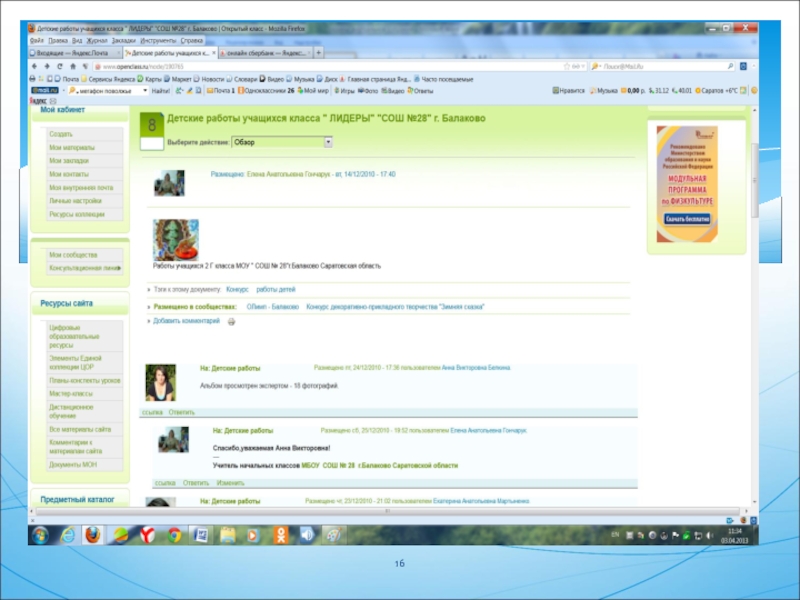Click the Windows Start button
Image resolution: width=800 pixels, height=600 pixels.
click(x=40, y=536)
